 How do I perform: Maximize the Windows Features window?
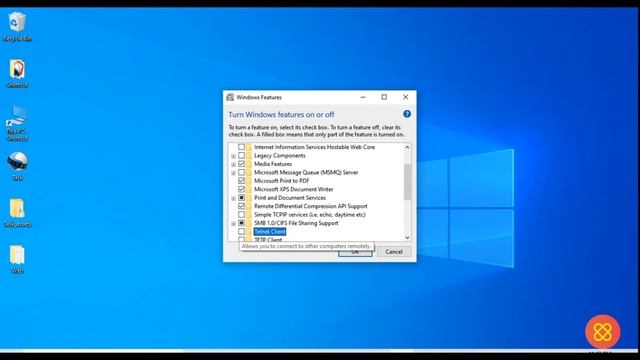click(x=384, y=97)
